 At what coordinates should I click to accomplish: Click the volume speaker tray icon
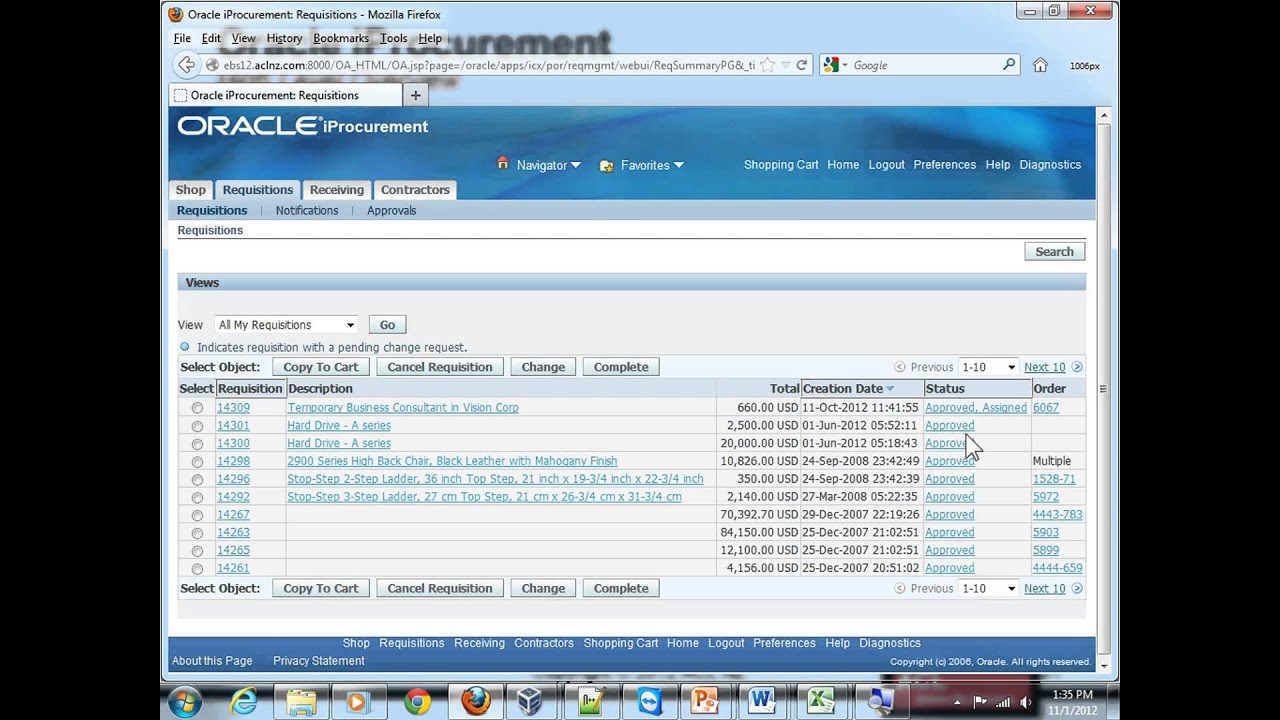tap(1026, 702)
